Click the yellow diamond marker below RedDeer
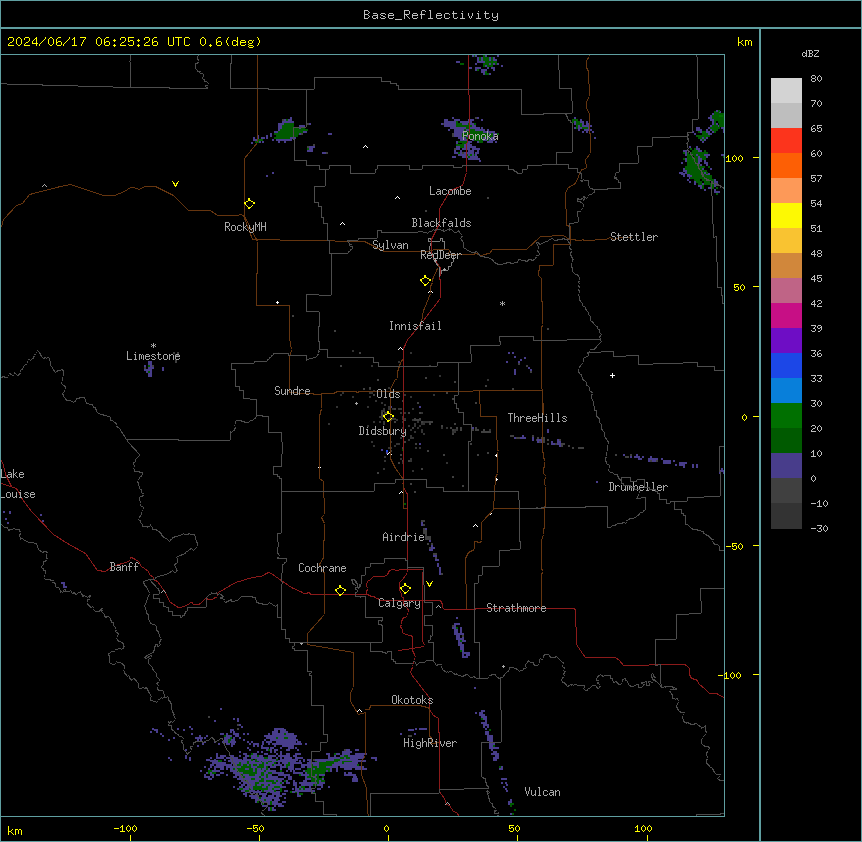Viewport: 862px width, 842px height. pyautogui.click(x=425, y=281)
